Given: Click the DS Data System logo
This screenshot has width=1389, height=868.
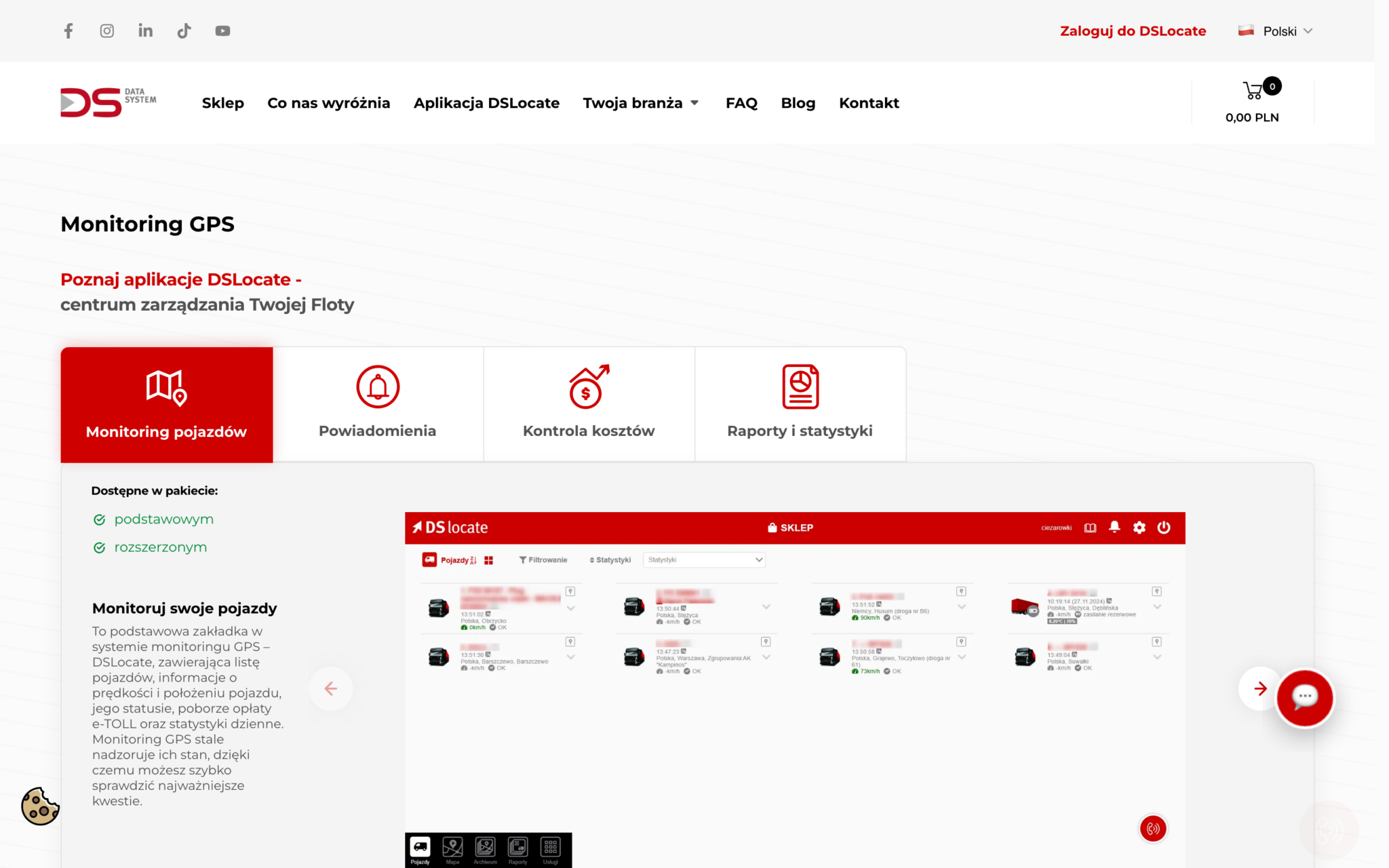Looking at the screenshot, I should [x=109, y=102].
